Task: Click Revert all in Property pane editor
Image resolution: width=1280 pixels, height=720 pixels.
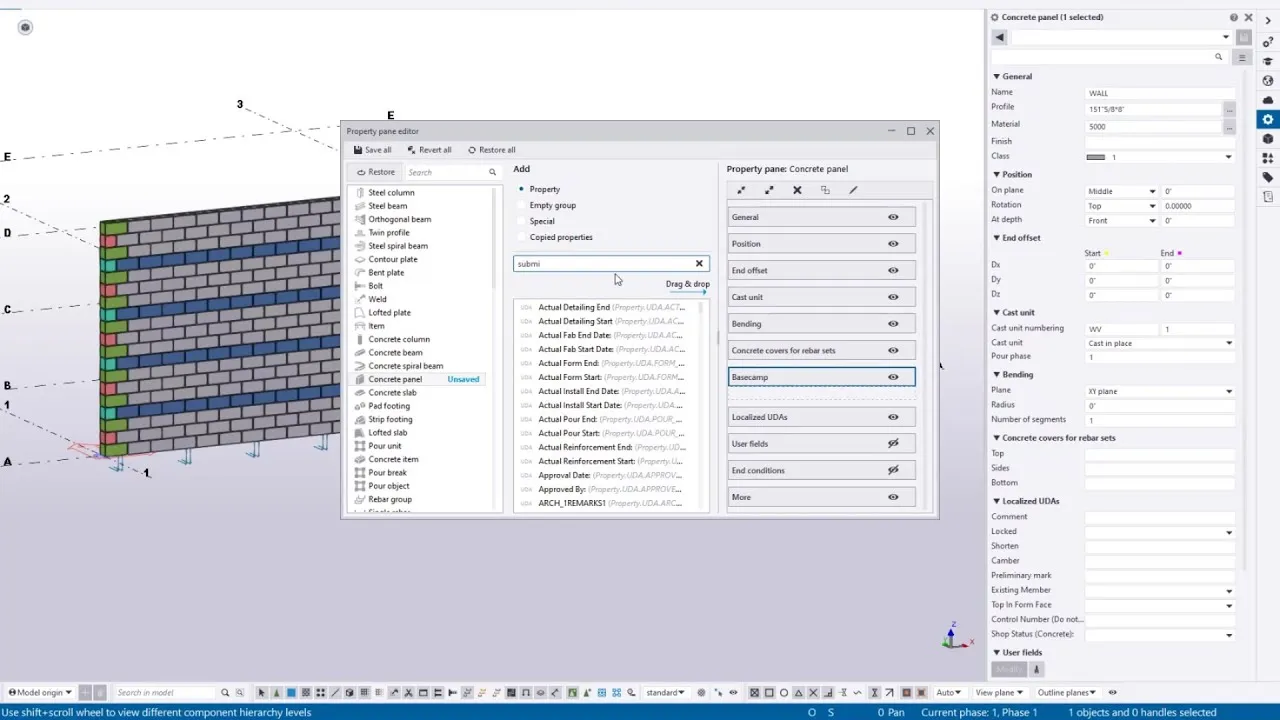Action: (429, 150)
